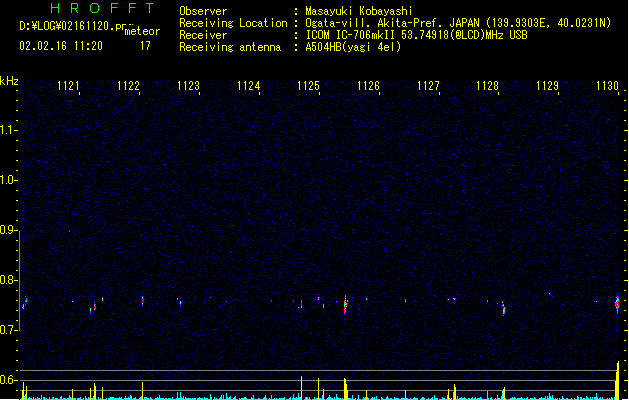Click the meteor echo just after the 1128 marker
The image size is (629, 400).
click(x=503, y=308)
